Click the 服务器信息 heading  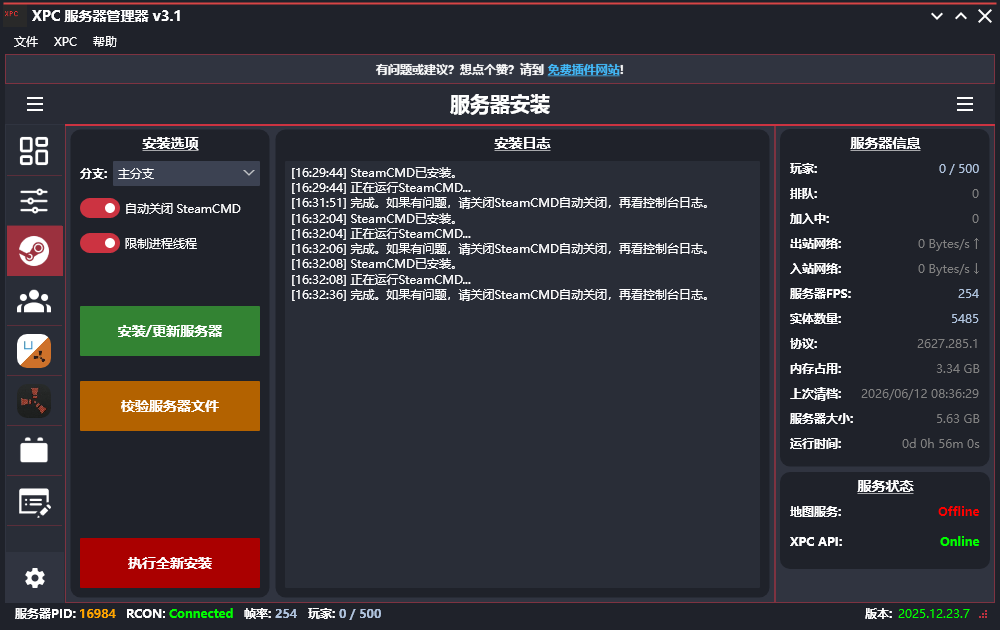tap(885, 143)
